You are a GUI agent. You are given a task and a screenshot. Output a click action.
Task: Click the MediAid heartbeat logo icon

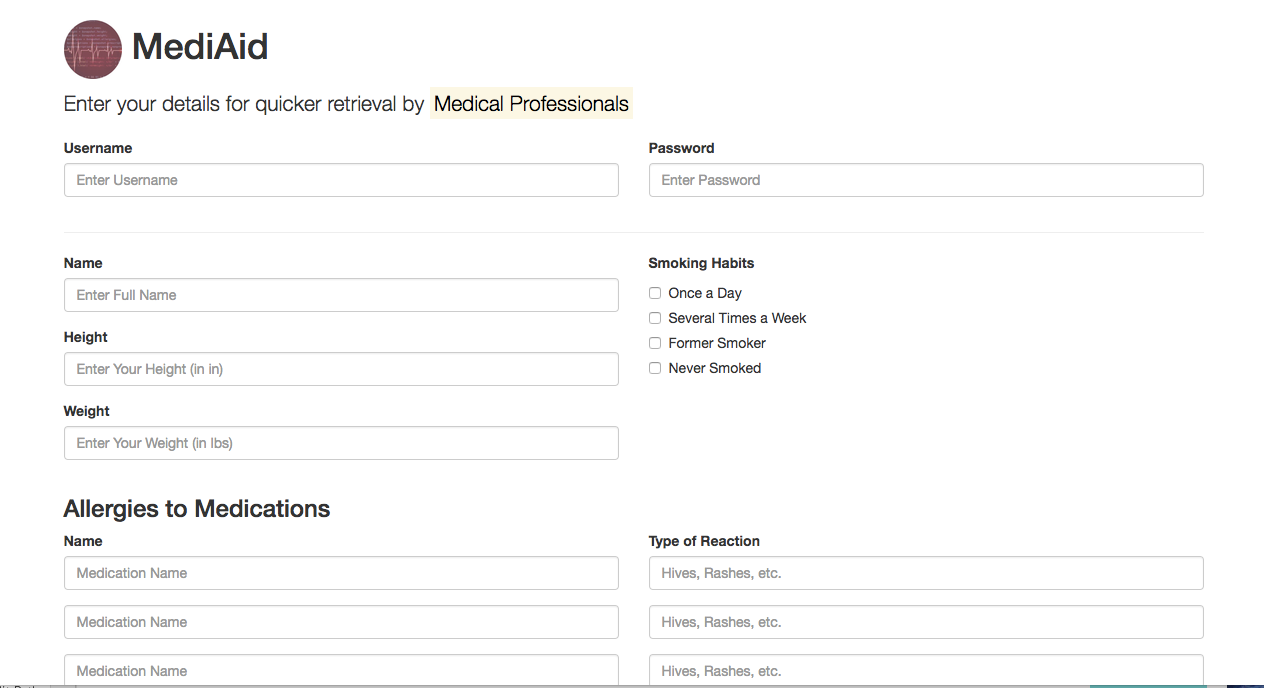[x=93, y=49]
